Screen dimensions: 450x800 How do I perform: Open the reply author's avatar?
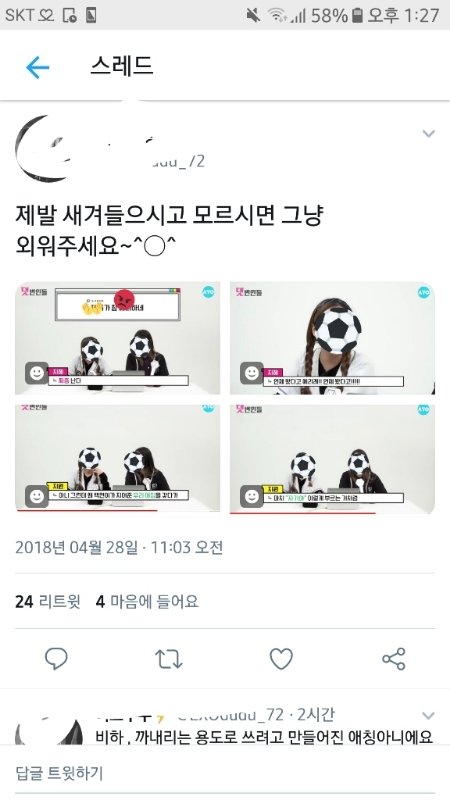pos(49,731)
